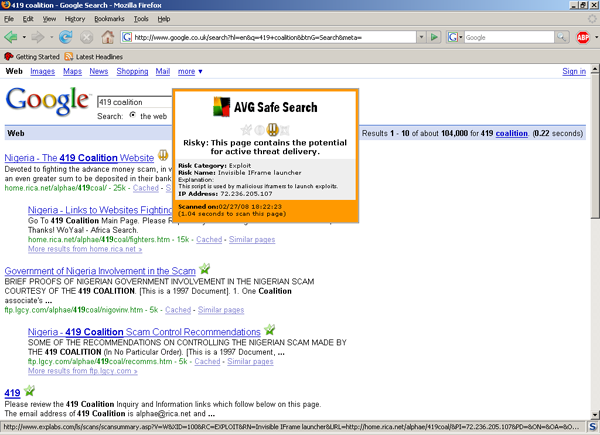Click the Sign in link
600x435 pixels.
coord(574,72)
